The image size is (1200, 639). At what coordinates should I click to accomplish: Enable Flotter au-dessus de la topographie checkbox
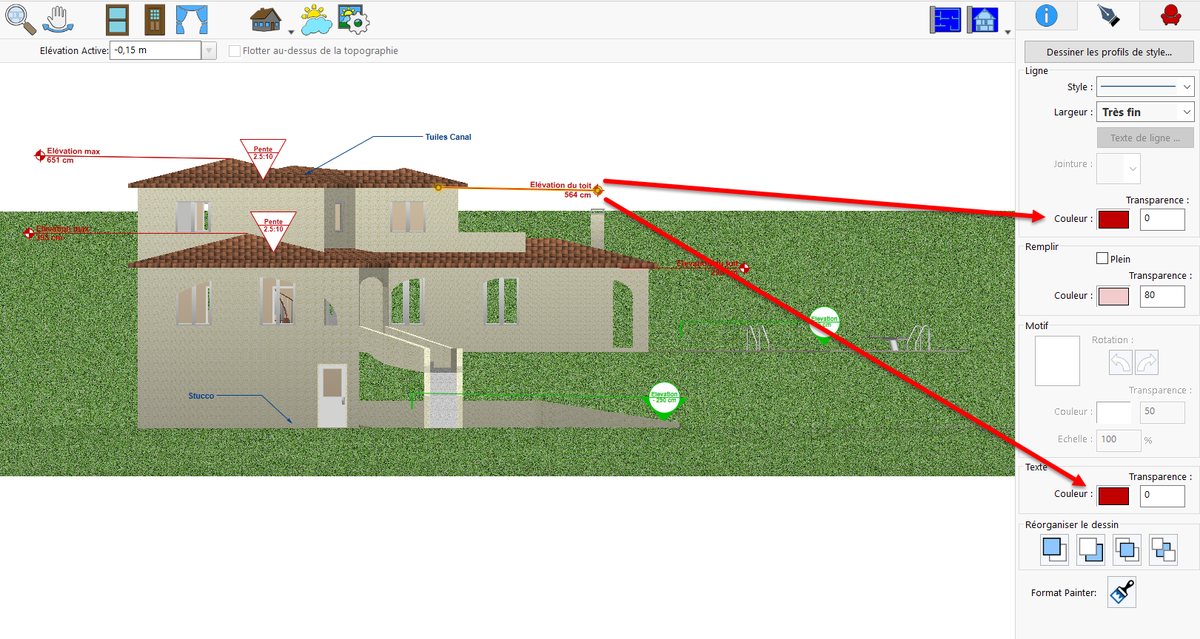(235, 50)
